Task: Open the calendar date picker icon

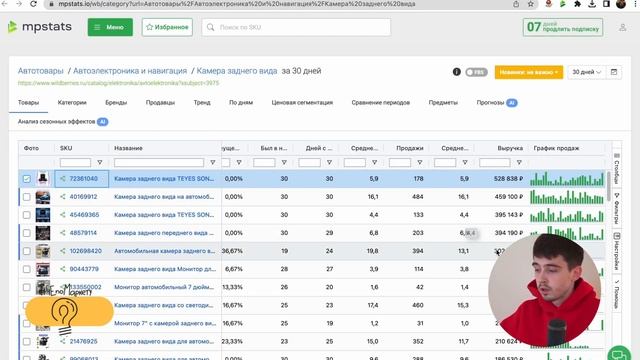Action: coord(614,72)
